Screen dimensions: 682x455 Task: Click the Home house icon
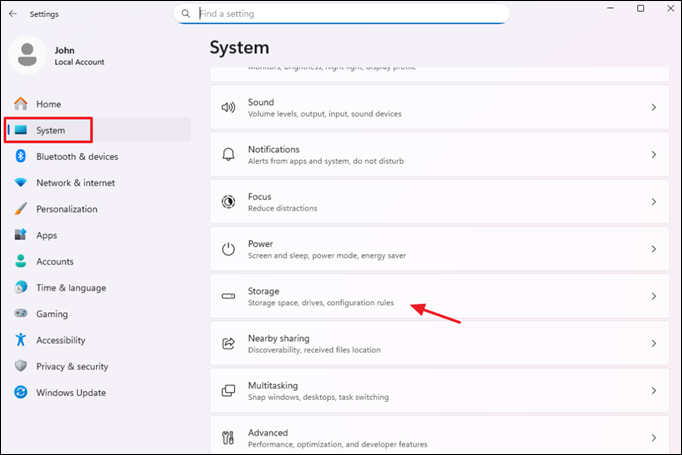(20, 104)
